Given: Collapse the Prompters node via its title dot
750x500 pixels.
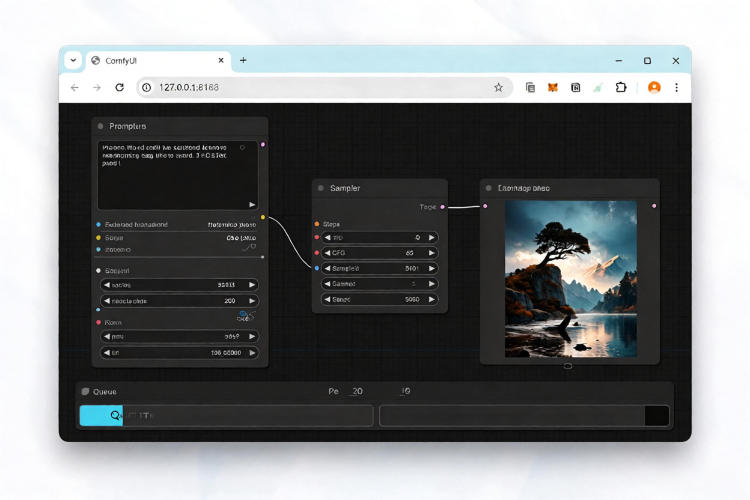Looking at the screenshot, I should (x=100, y=126).
